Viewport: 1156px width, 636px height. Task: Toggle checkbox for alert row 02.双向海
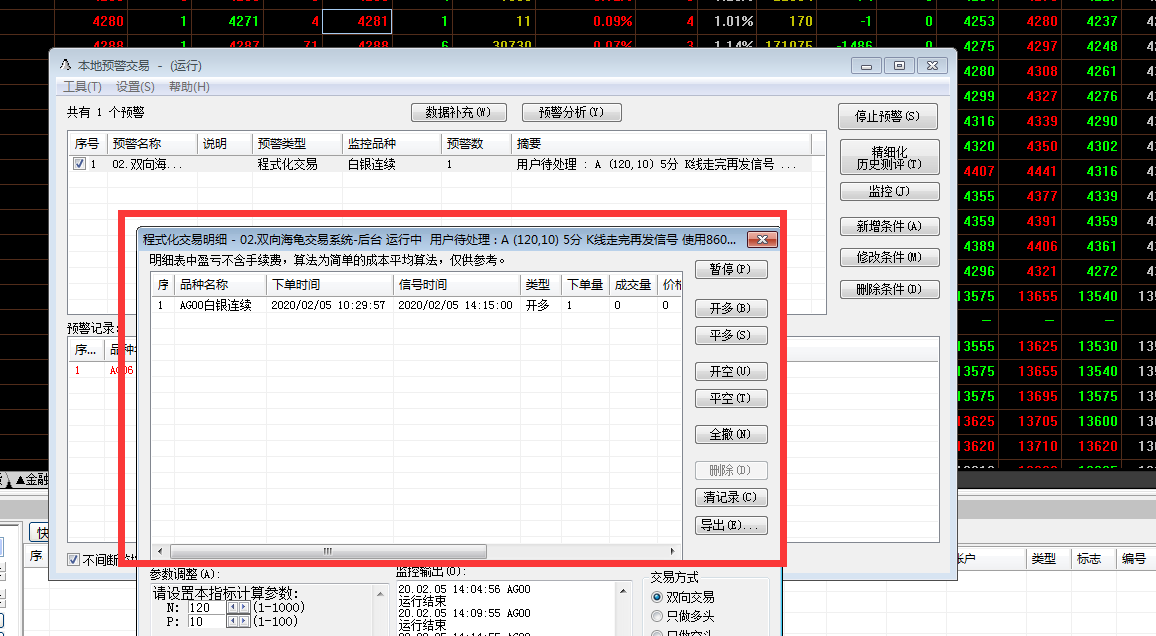pyautogui.click(x=80, y=164)
